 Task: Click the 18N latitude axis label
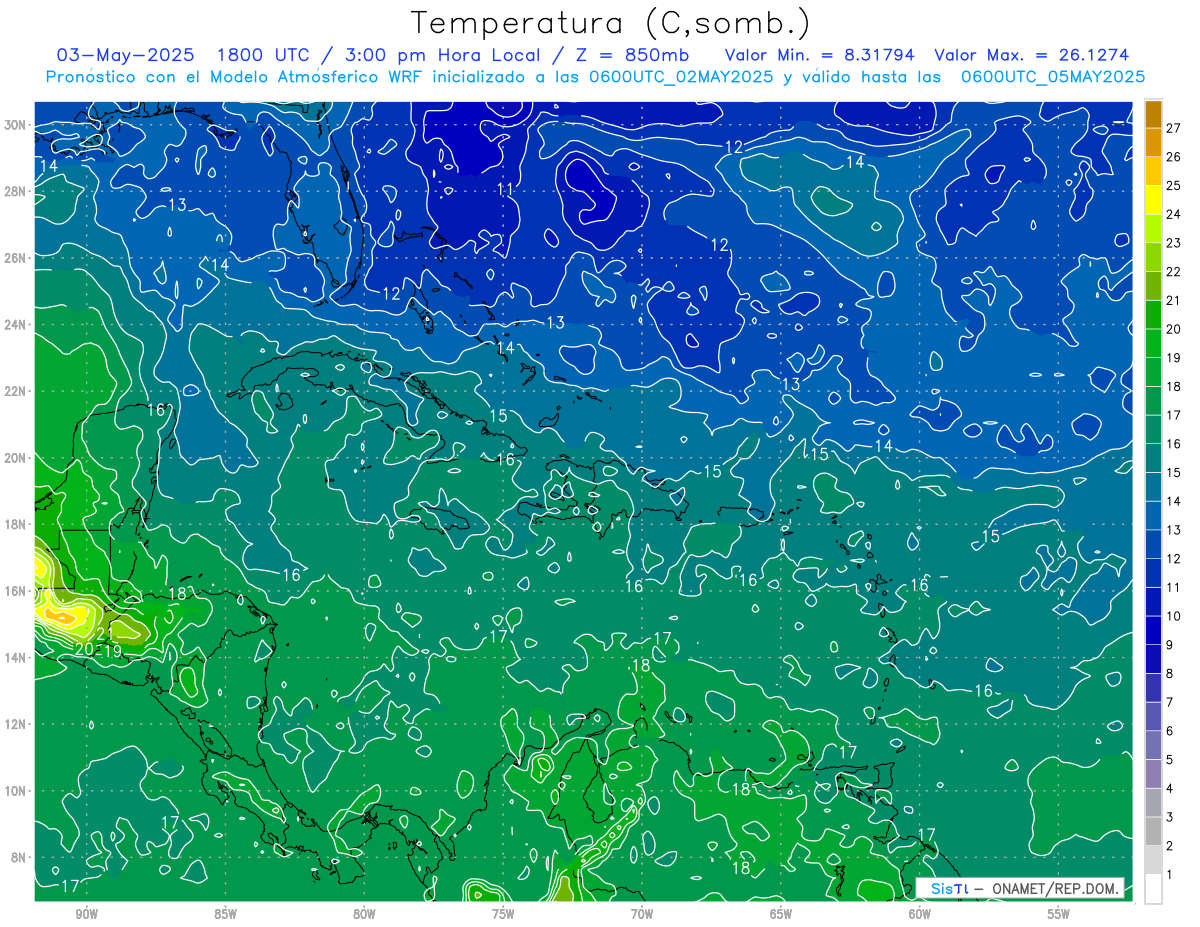pos(17,524)
